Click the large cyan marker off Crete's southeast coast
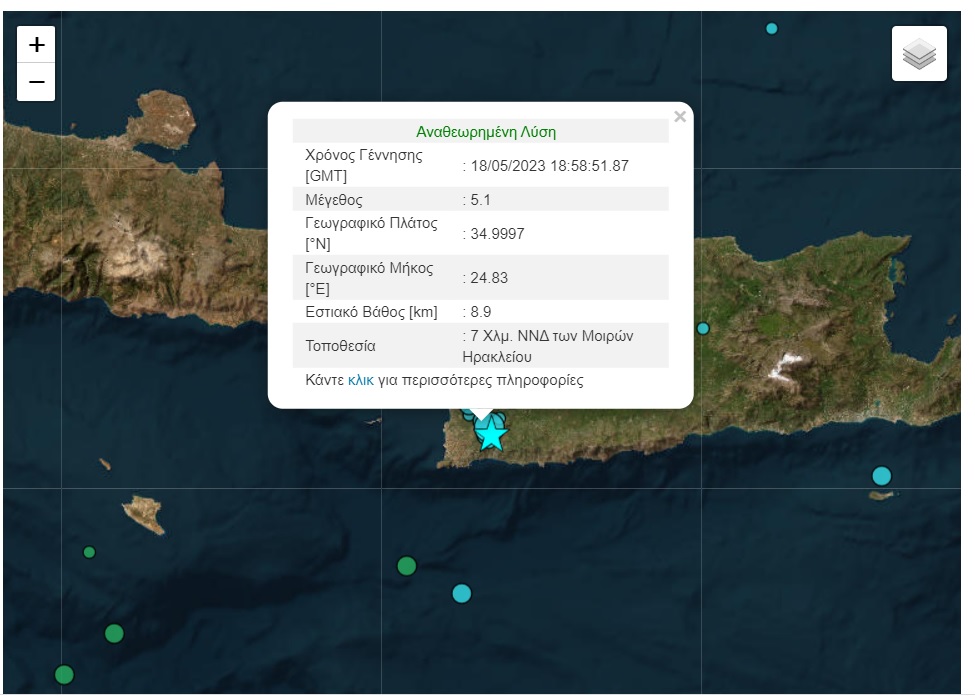 tap(881, 475)
